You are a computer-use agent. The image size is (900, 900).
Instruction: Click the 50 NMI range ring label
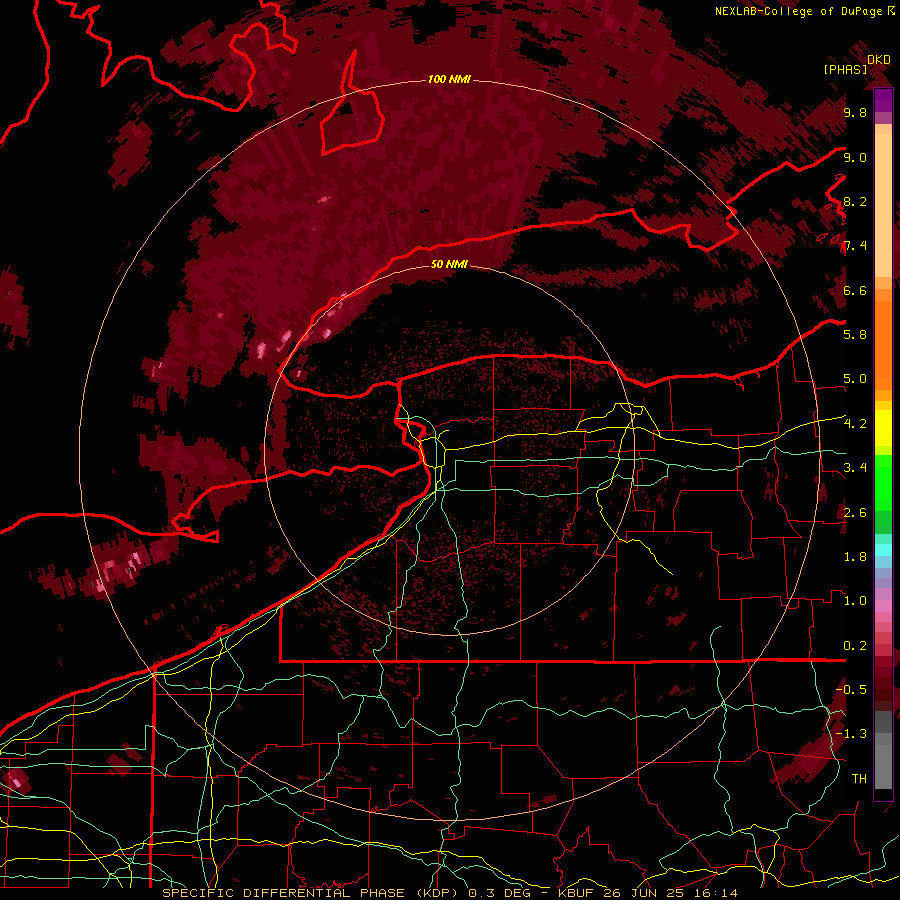(449, 264)
